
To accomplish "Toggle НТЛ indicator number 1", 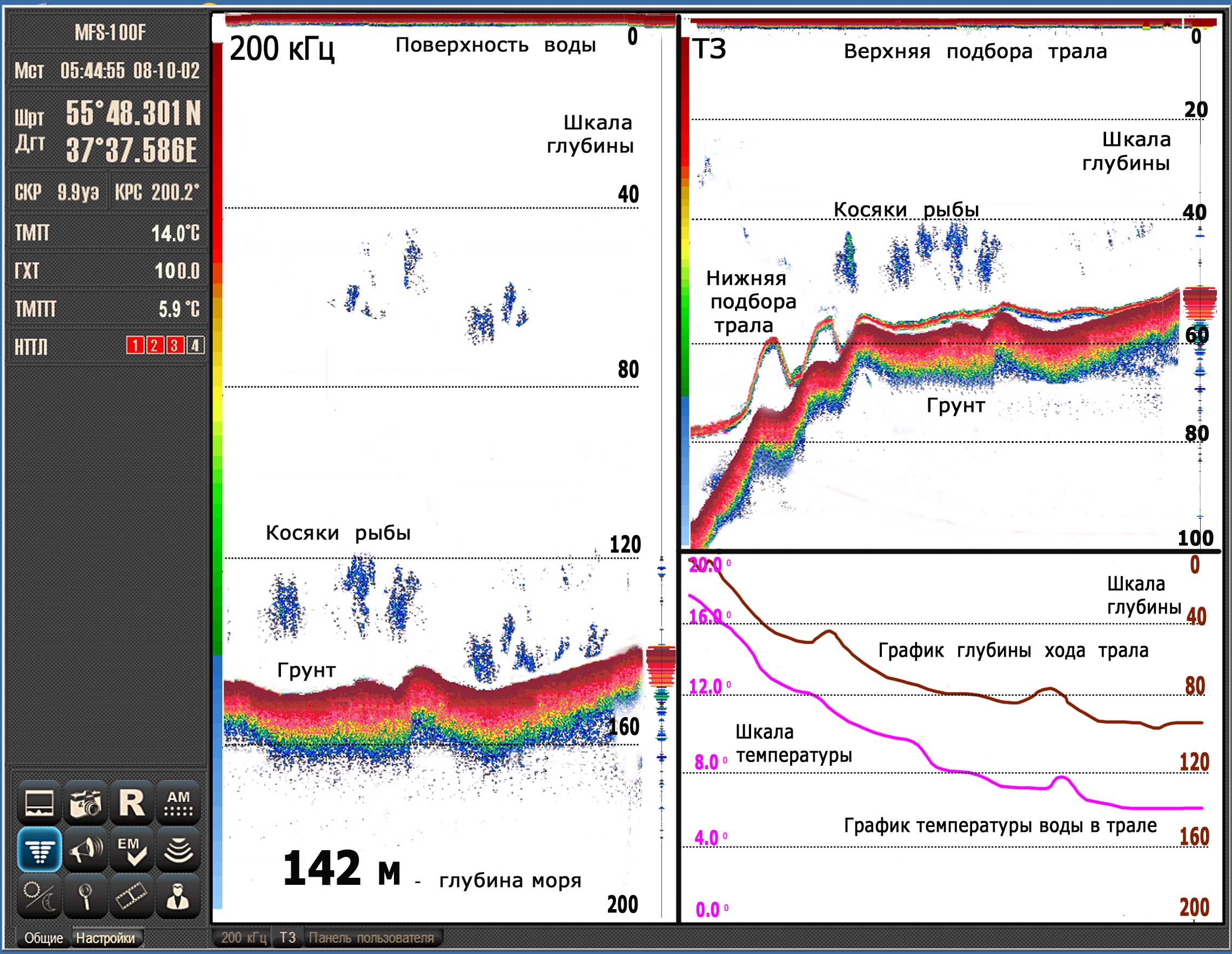I will (135, 345).
